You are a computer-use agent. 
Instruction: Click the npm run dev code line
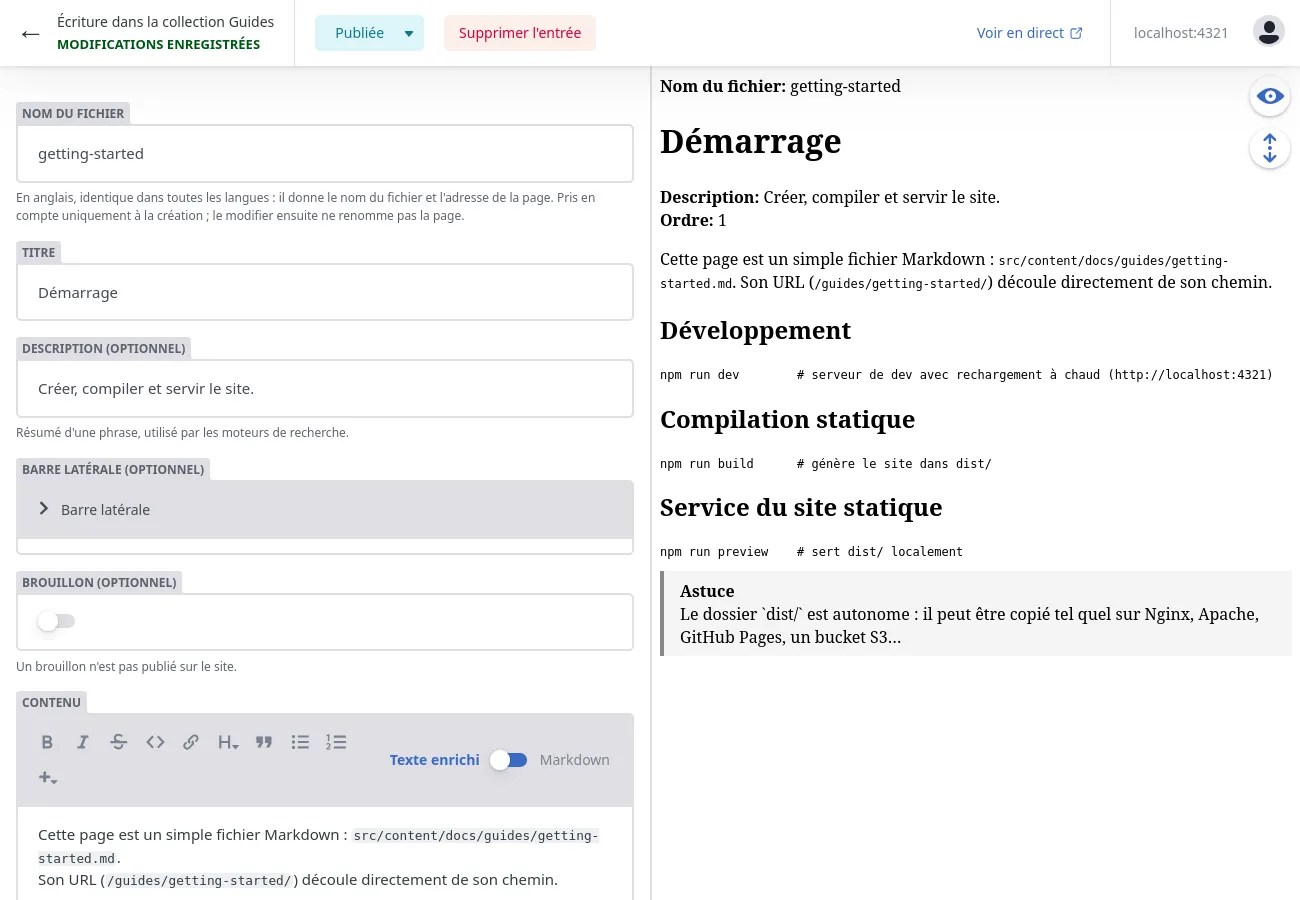pos(966,375)
